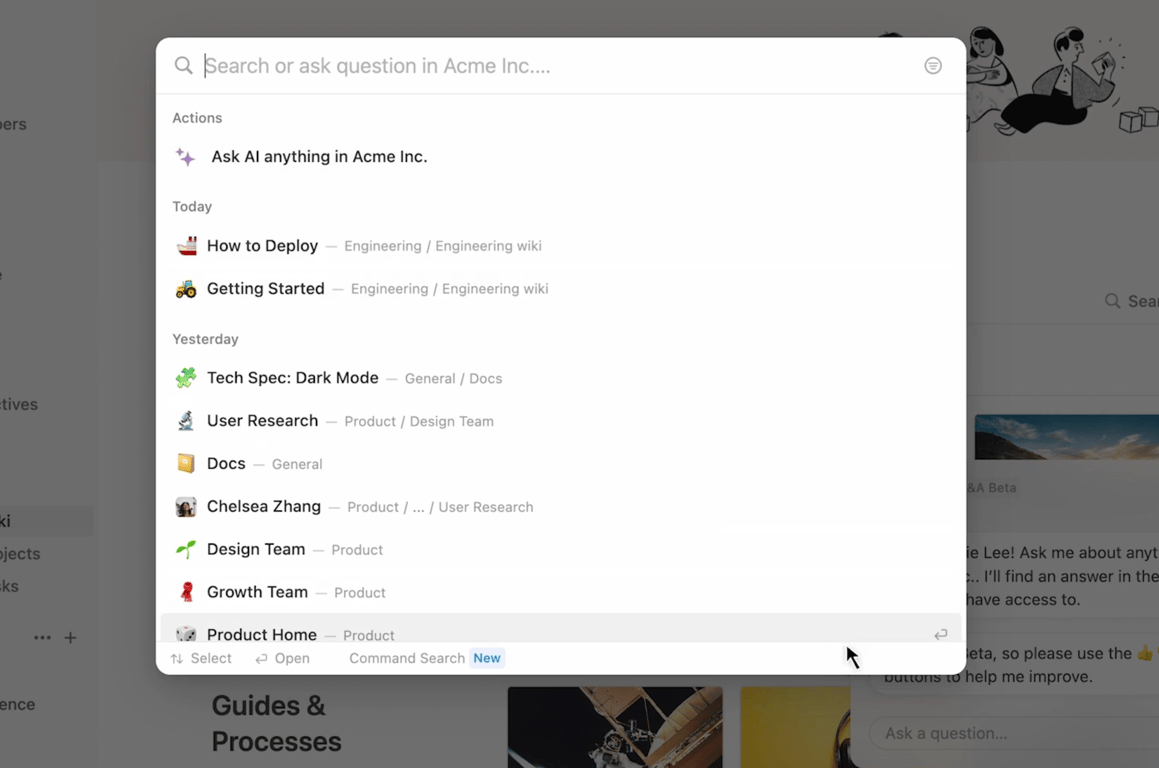
Task: Click the landscape banner image in chat panel
Action: point(1067,437)
